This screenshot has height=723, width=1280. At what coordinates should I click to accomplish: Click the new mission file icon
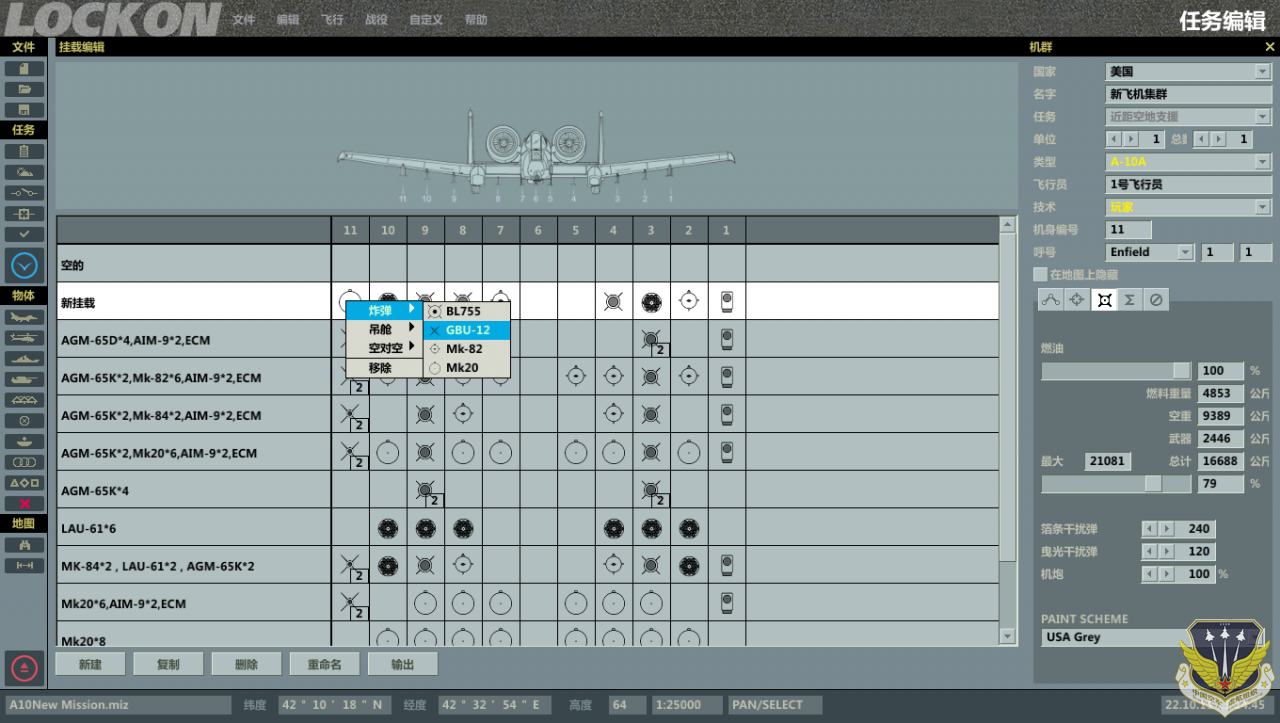point(24,69)
